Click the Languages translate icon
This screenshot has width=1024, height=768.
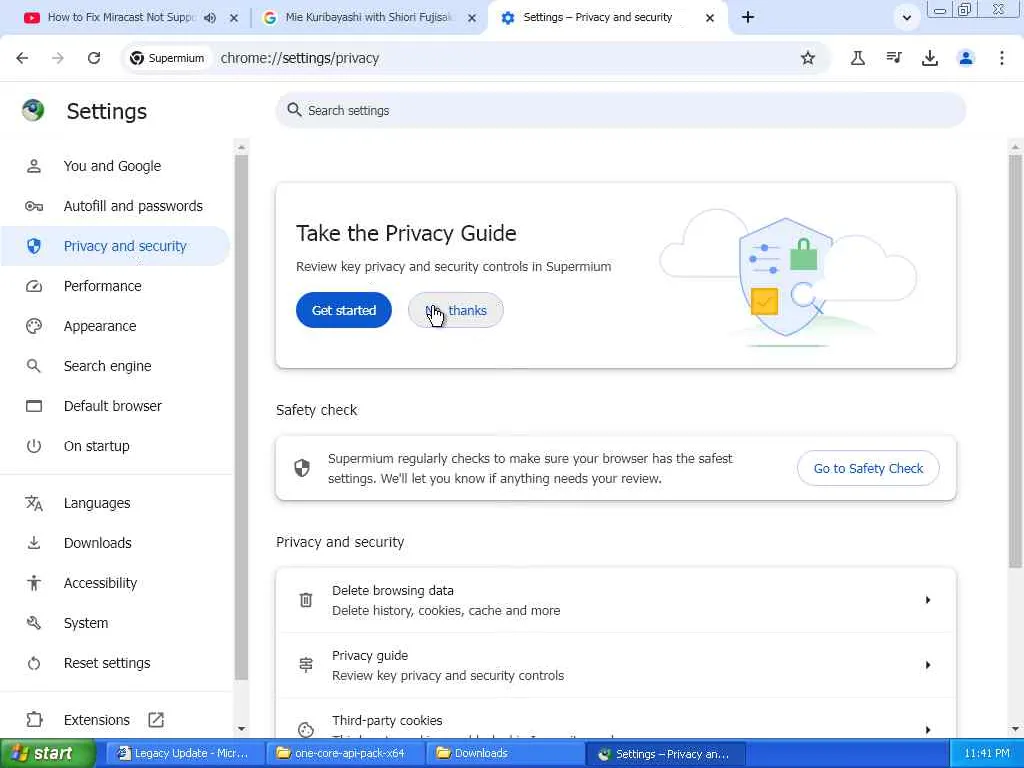[34, 503]
